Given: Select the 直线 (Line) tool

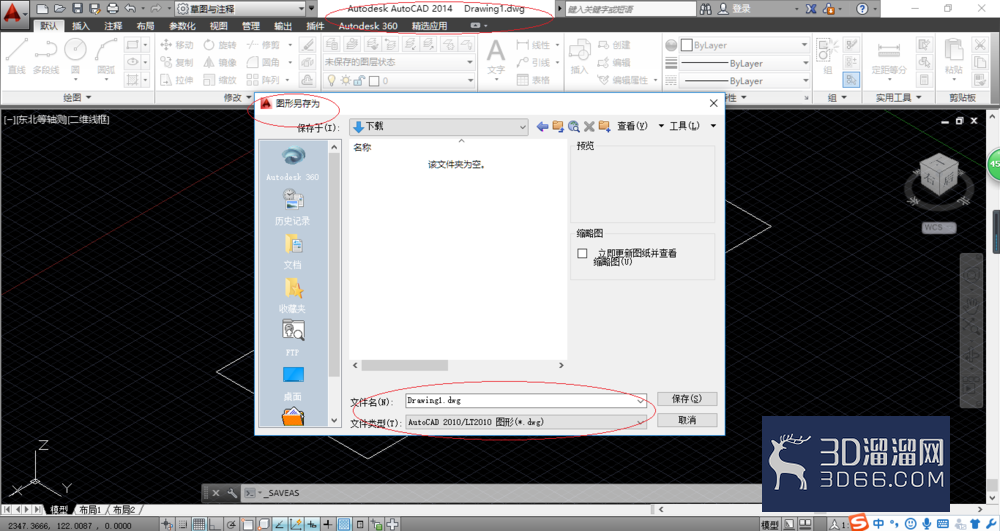Looking at the screenshot, I should 17,56.
